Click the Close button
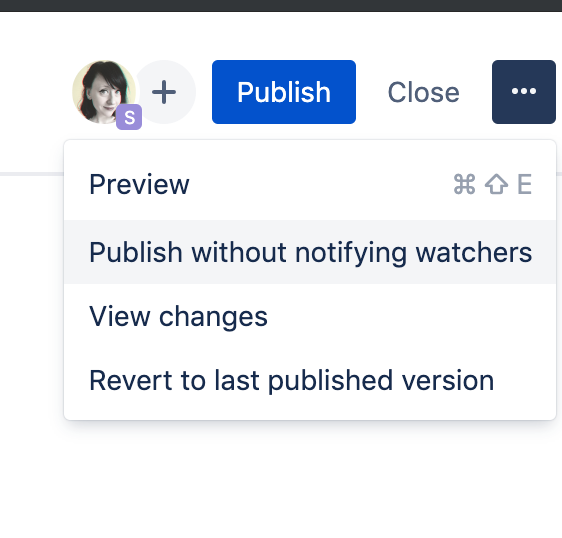The height and width of the screenshot is (538, 562). tap(424, 92)
